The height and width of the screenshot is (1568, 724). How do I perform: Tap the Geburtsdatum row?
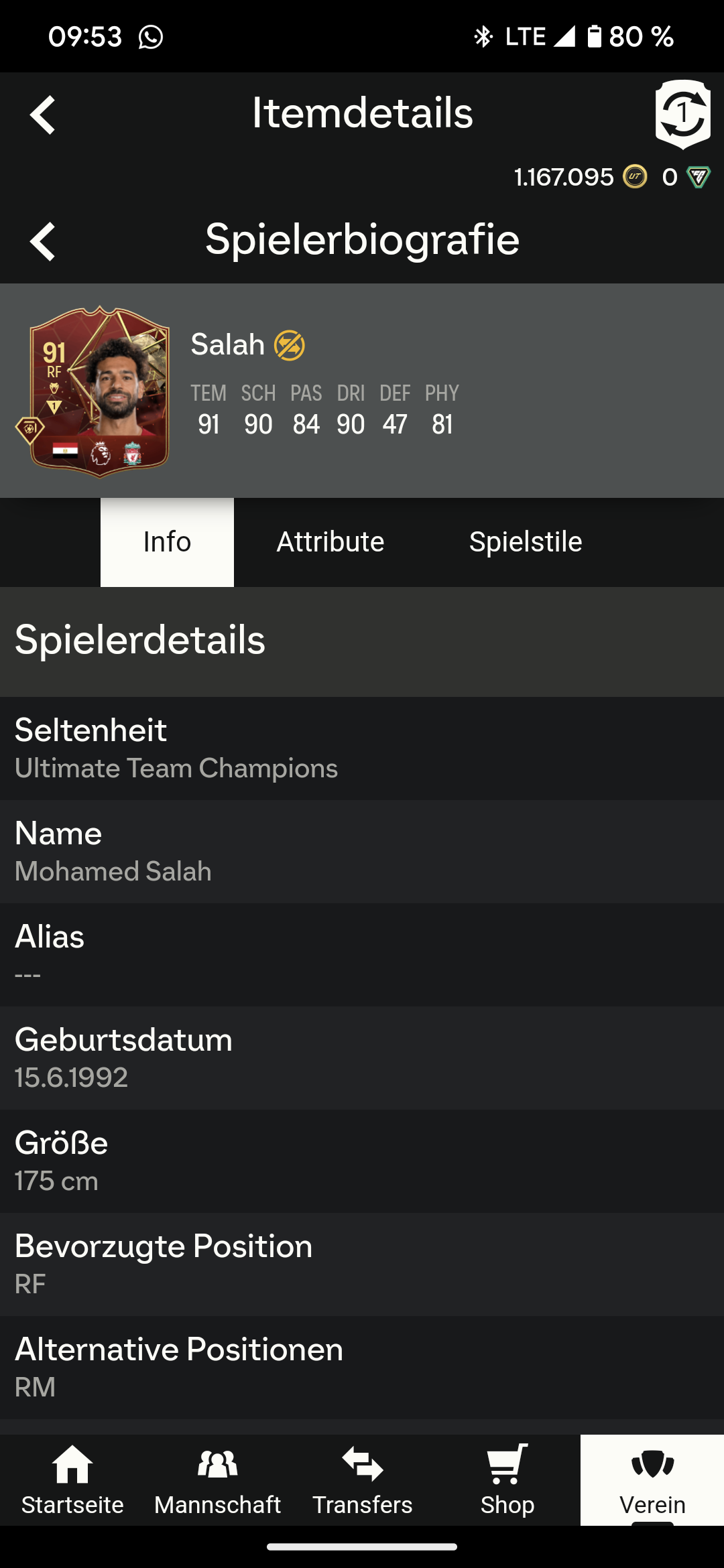362,1058
